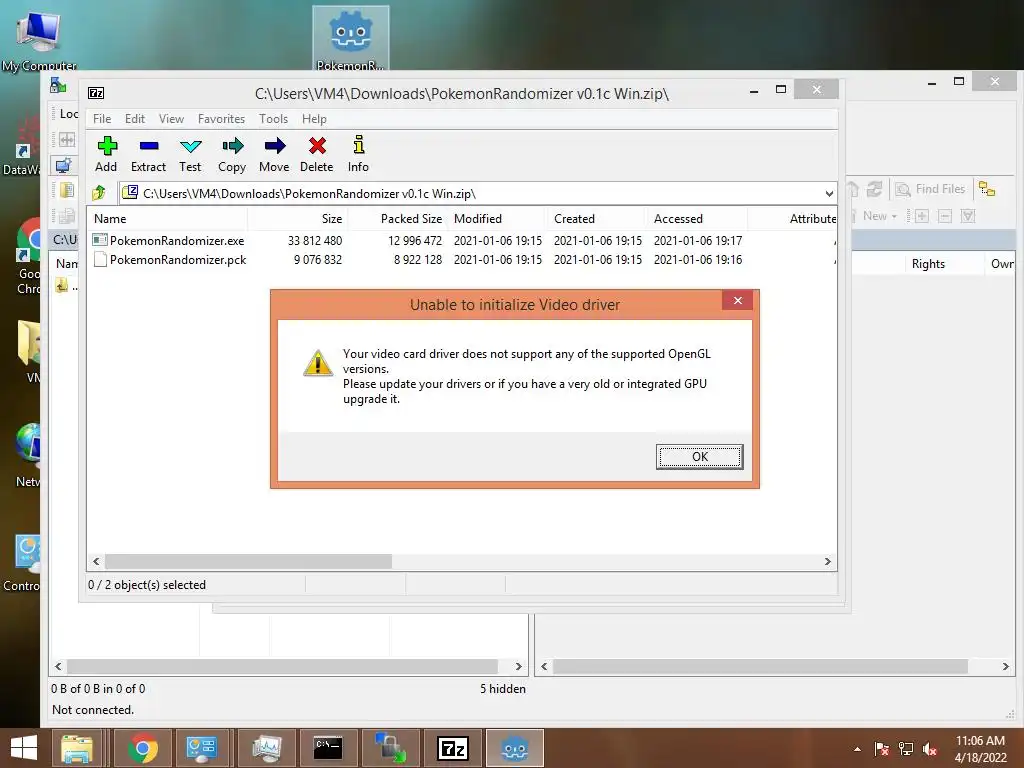Go up one folder level in 7-Zip
This screenshot has height=768, width=1024.
click(x=99, y=193)
